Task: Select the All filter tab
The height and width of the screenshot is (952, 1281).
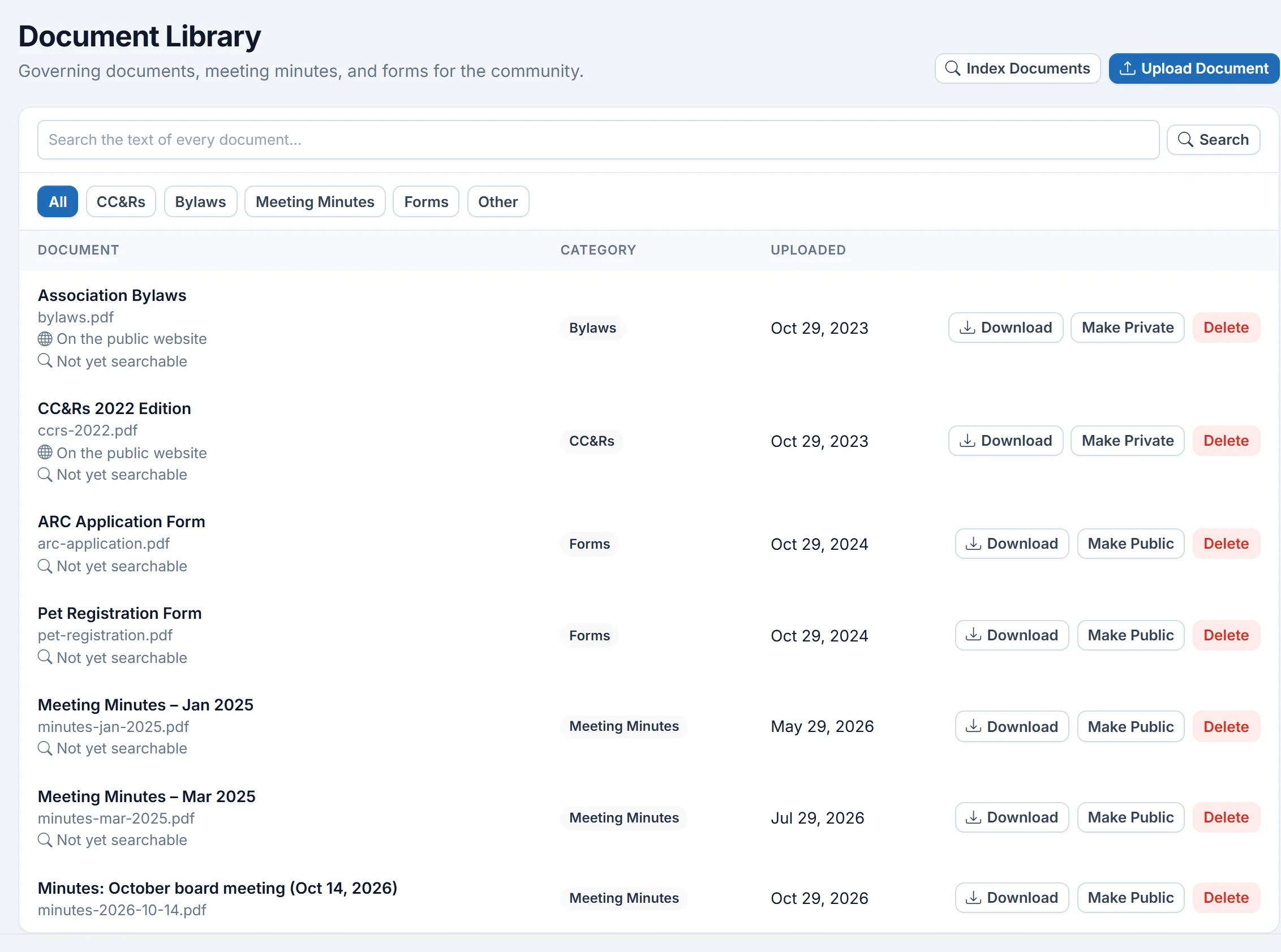Action: 58,202
